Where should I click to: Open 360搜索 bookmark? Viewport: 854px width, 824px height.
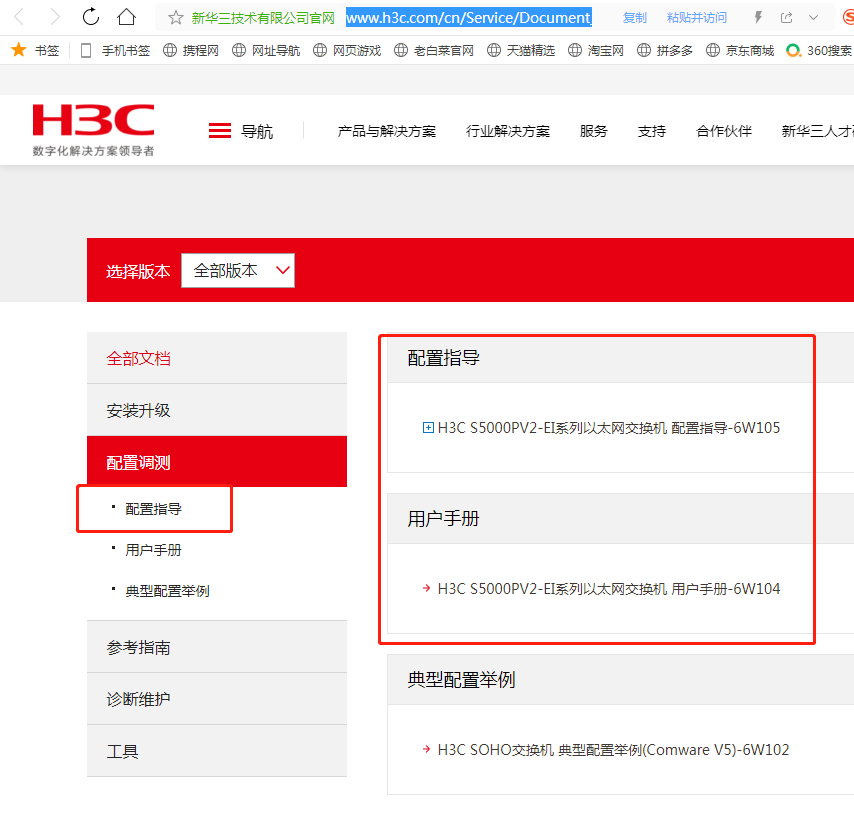tap(820, 51)
